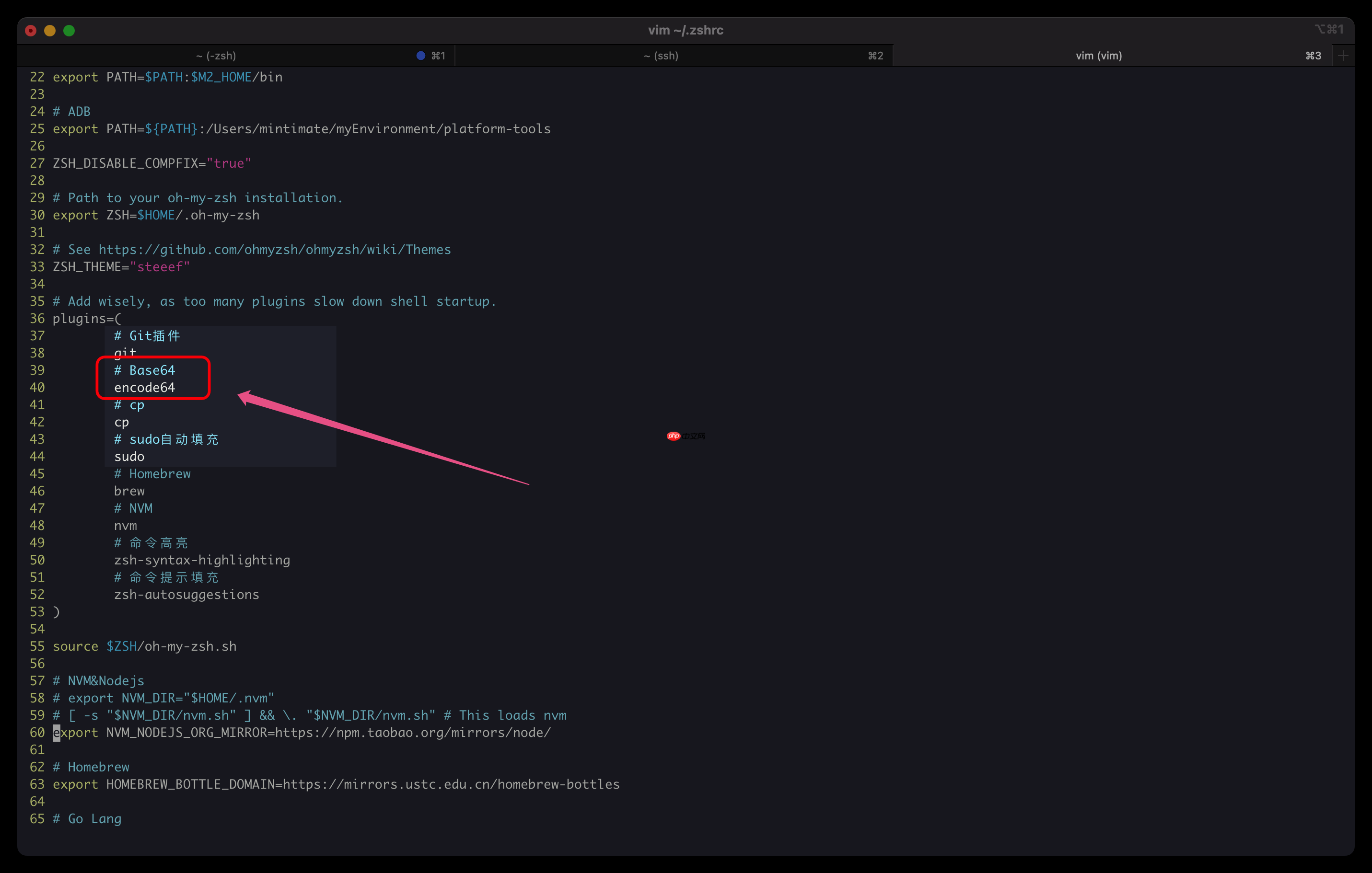
Task: Click the encode64 plugin inside the red box
Action: (144, 387)
